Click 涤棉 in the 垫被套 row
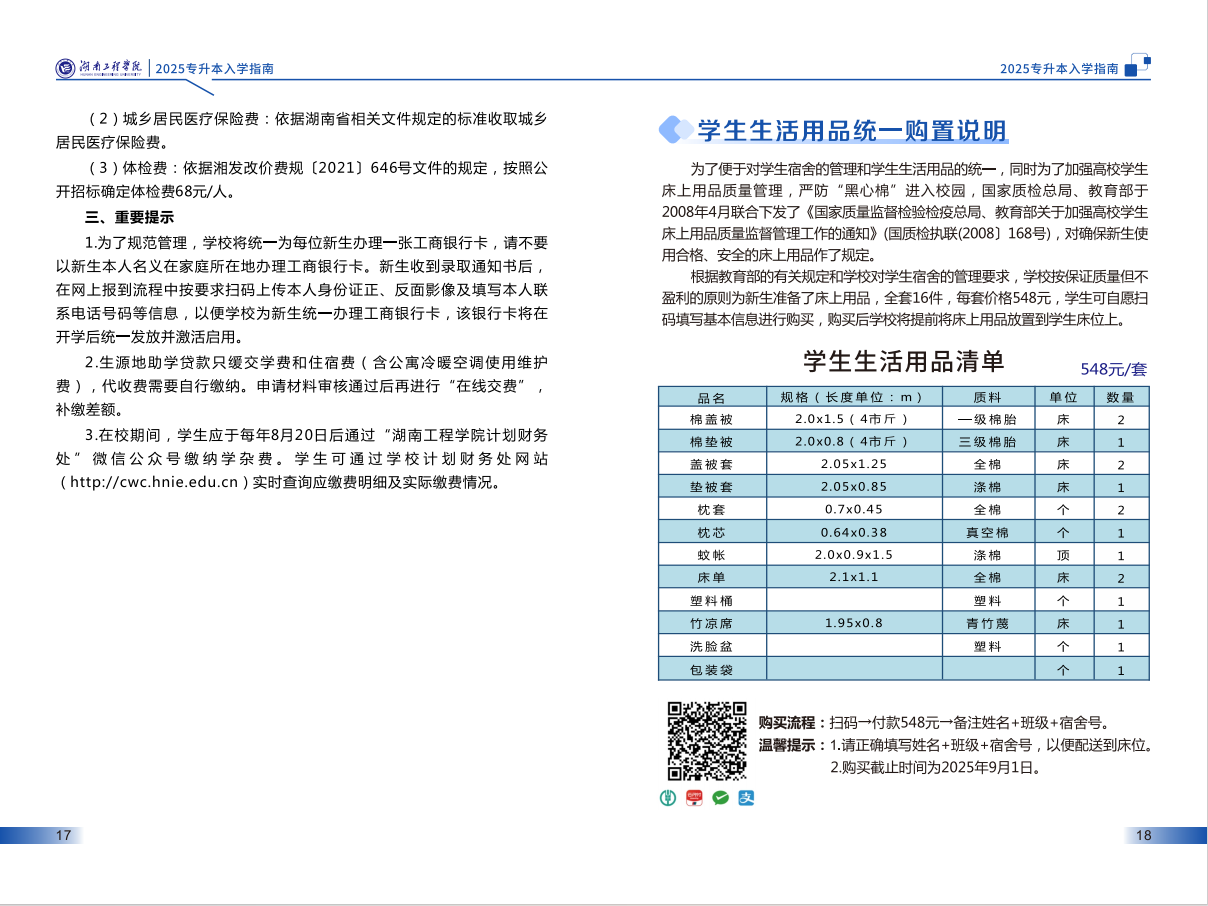 988,487
